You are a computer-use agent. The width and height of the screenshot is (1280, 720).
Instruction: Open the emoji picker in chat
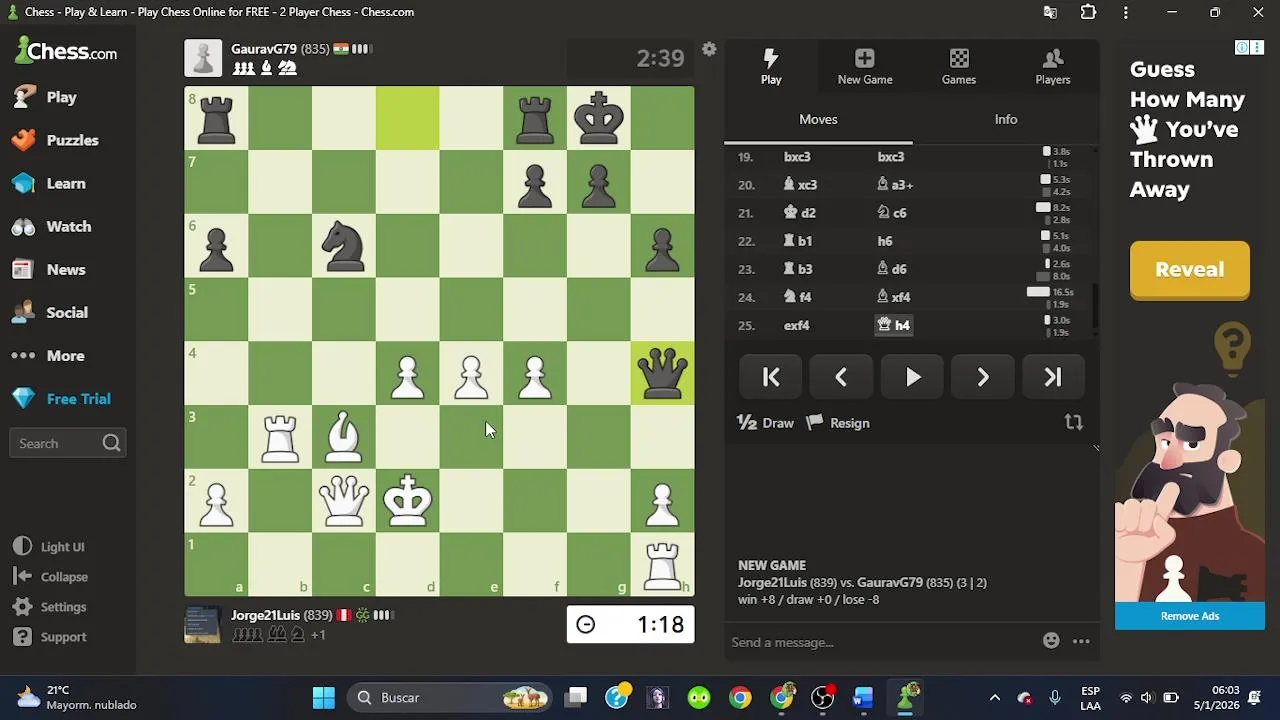1051,641
